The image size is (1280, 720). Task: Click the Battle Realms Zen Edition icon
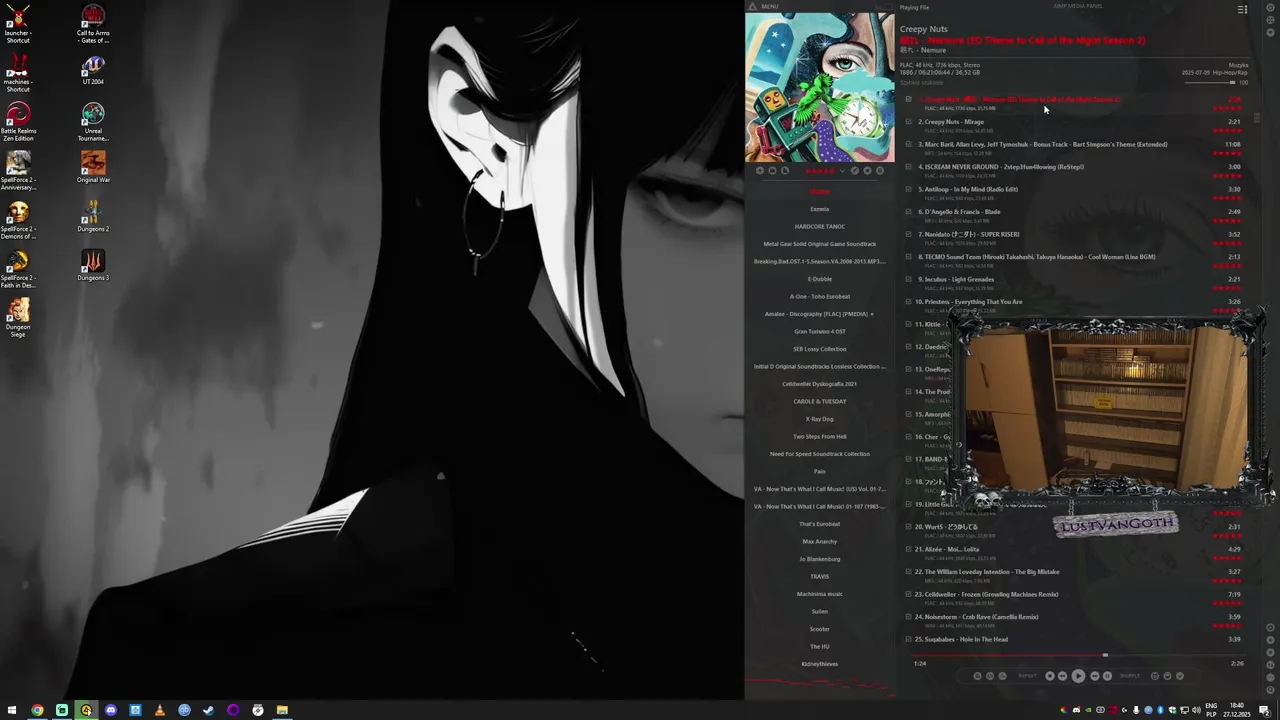18,122
